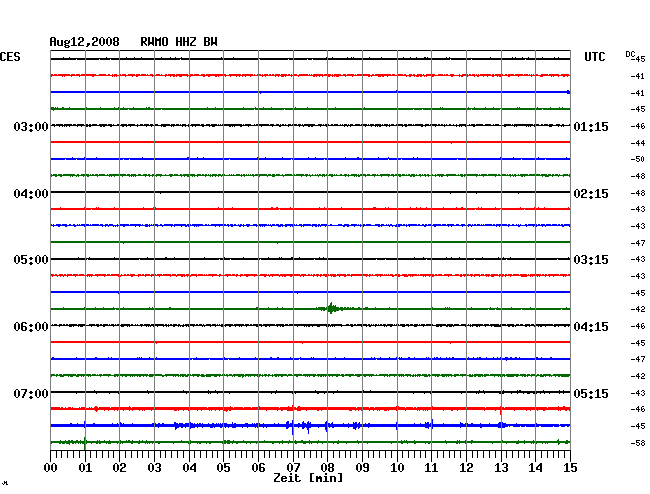Select the 07:00 local time label

tap(31, 393)
